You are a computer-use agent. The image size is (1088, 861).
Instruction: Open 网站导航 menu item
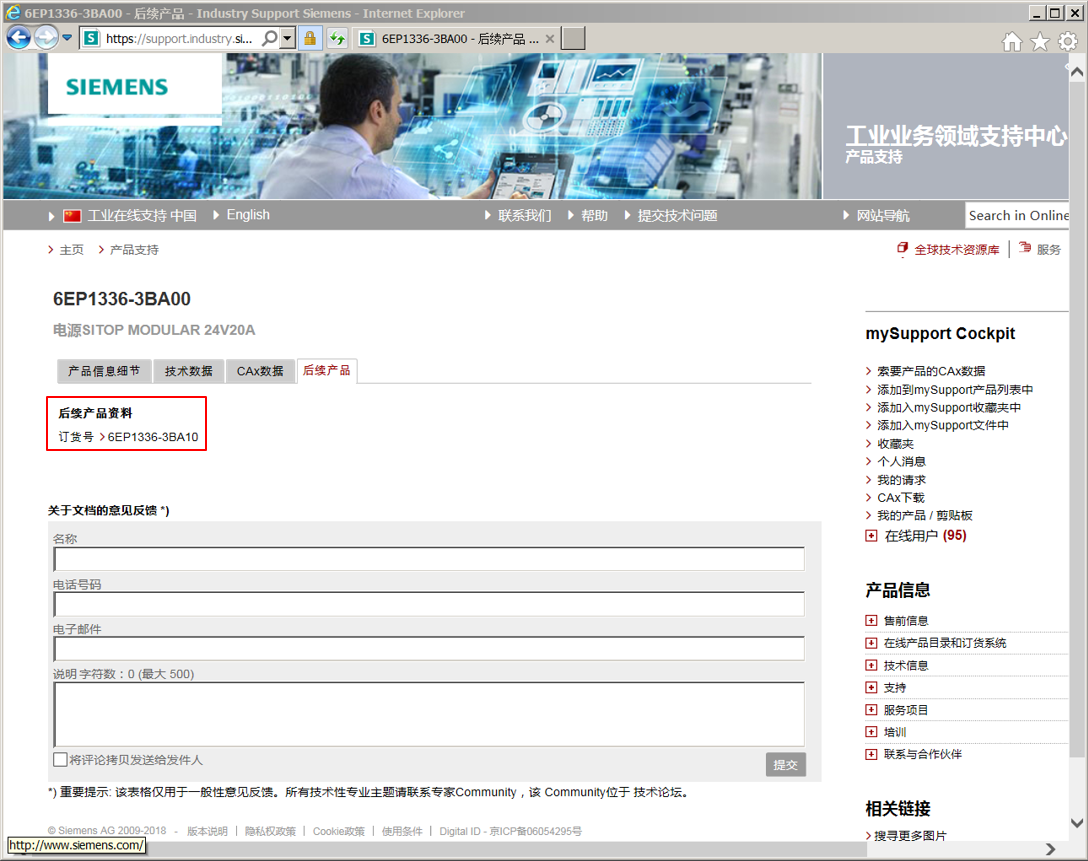point(883,215)
